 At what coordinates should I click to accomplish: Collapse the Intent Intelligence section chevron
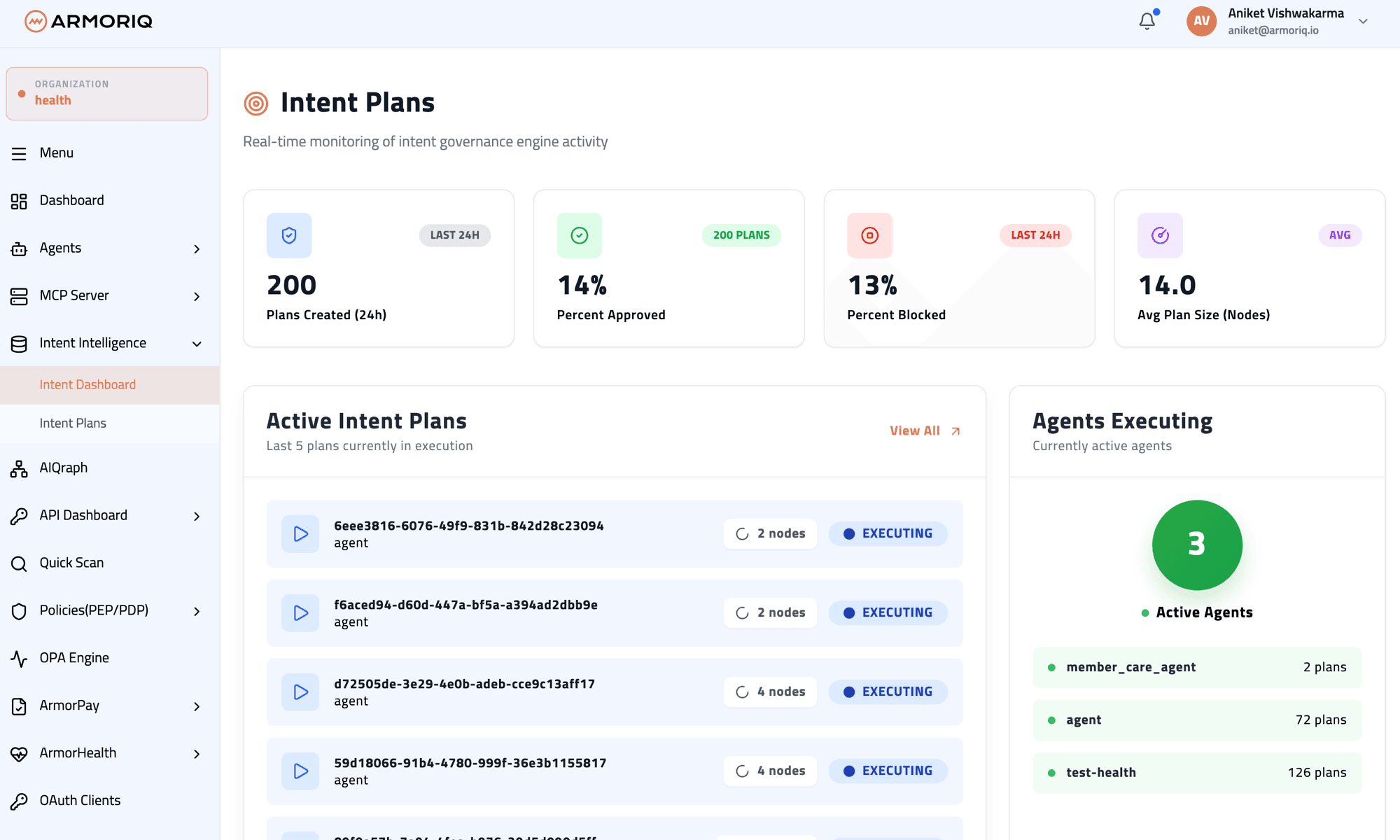pos(197,344)
